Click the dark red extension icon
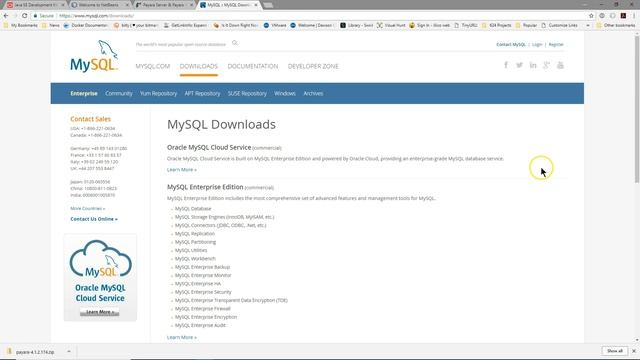640x360 pixels. (623, 16)
